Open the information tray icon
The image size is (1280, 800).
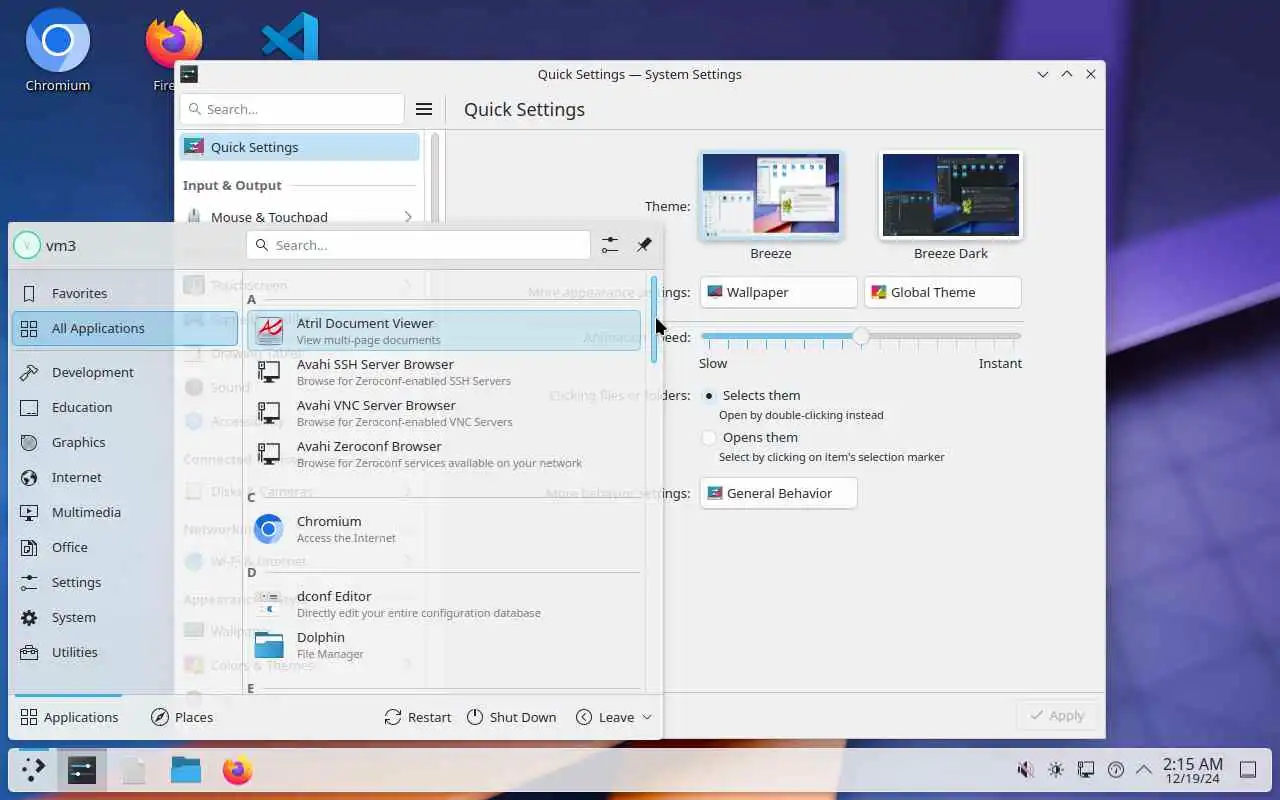click(1116, 770)
